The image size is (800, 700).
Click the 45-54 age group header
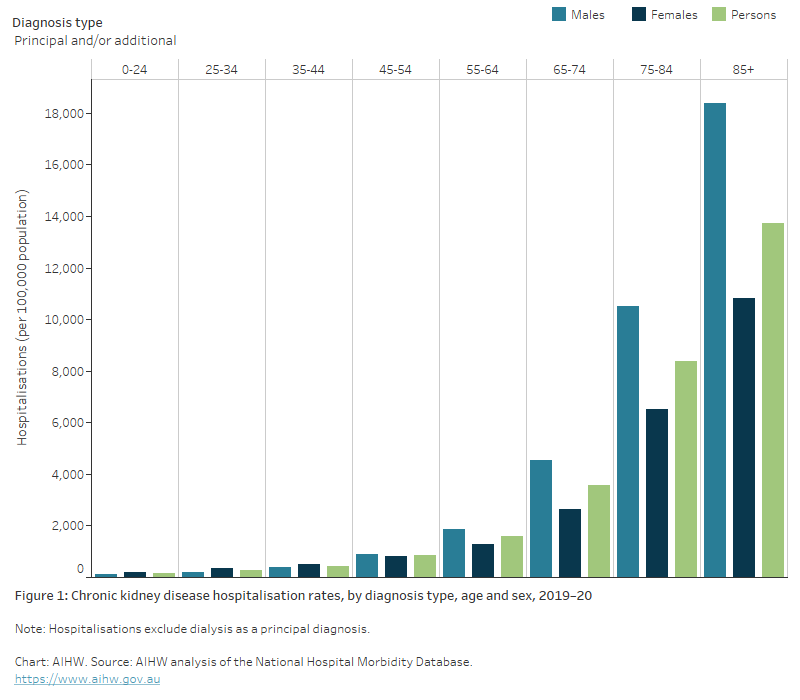(395, 69)
